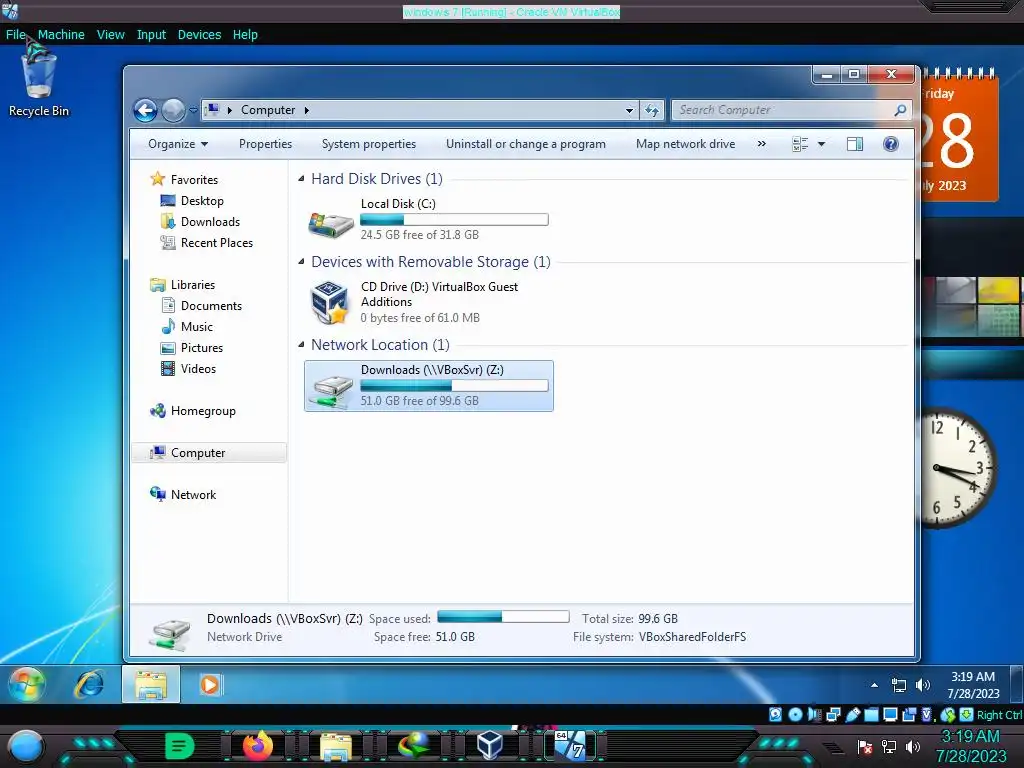Go back with the Explorer back arrow

(x=145, y=110)
